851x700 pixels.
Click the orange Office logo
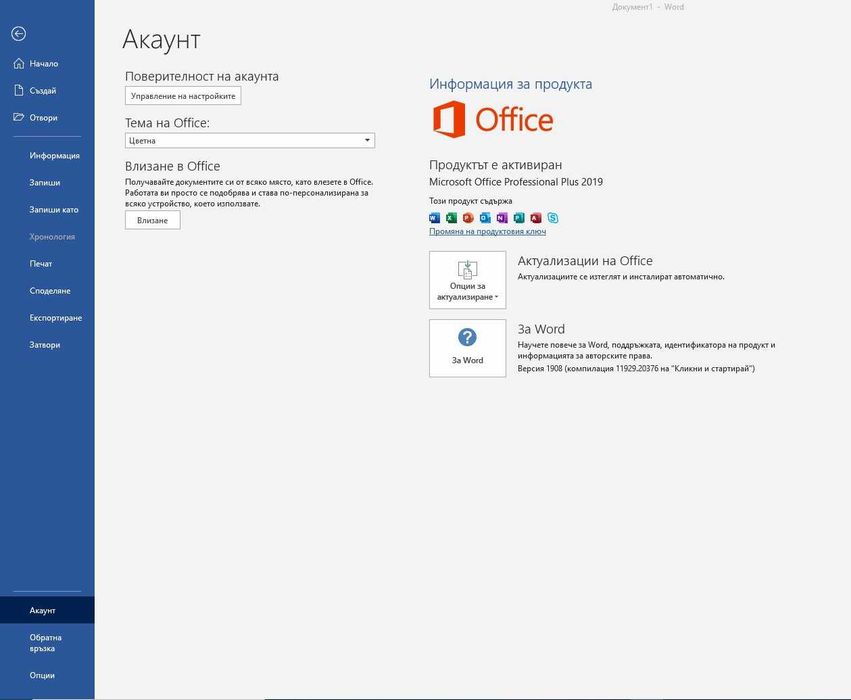pyautogui.click(x=493, y=119)
